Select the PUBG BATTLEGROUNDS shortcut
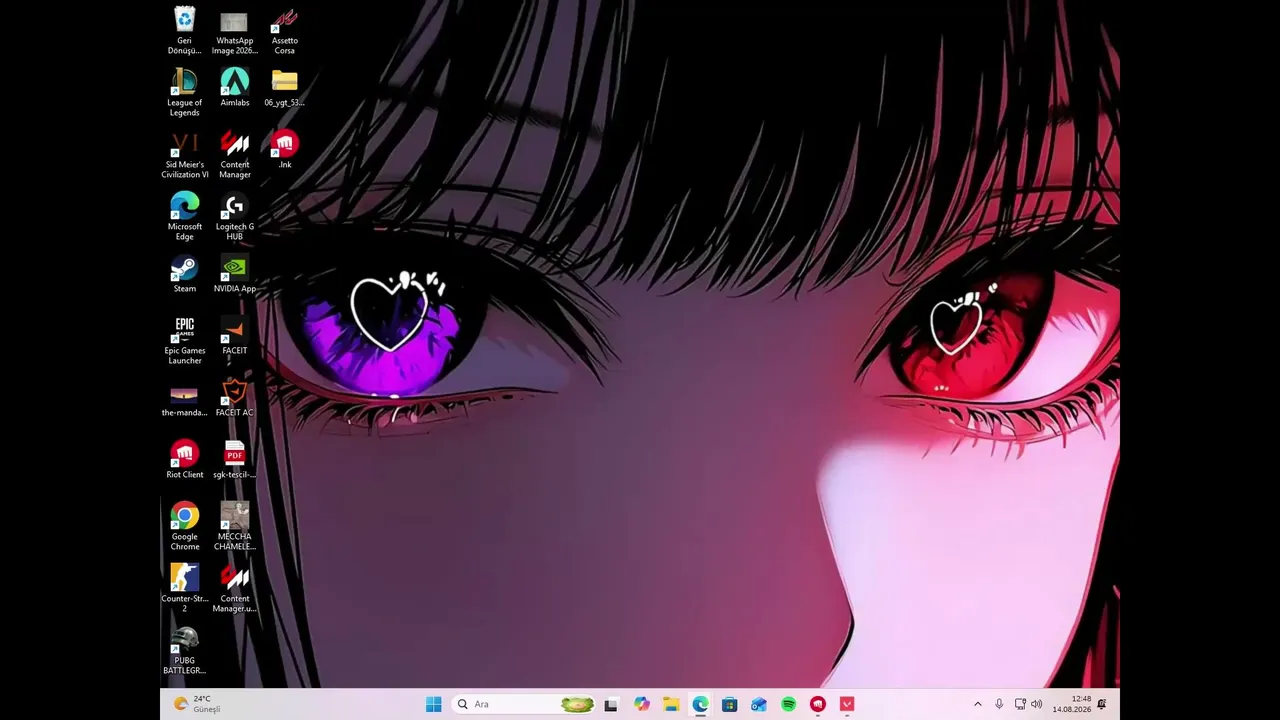This screenshot has height=720, width=1280. pos(185,651)
